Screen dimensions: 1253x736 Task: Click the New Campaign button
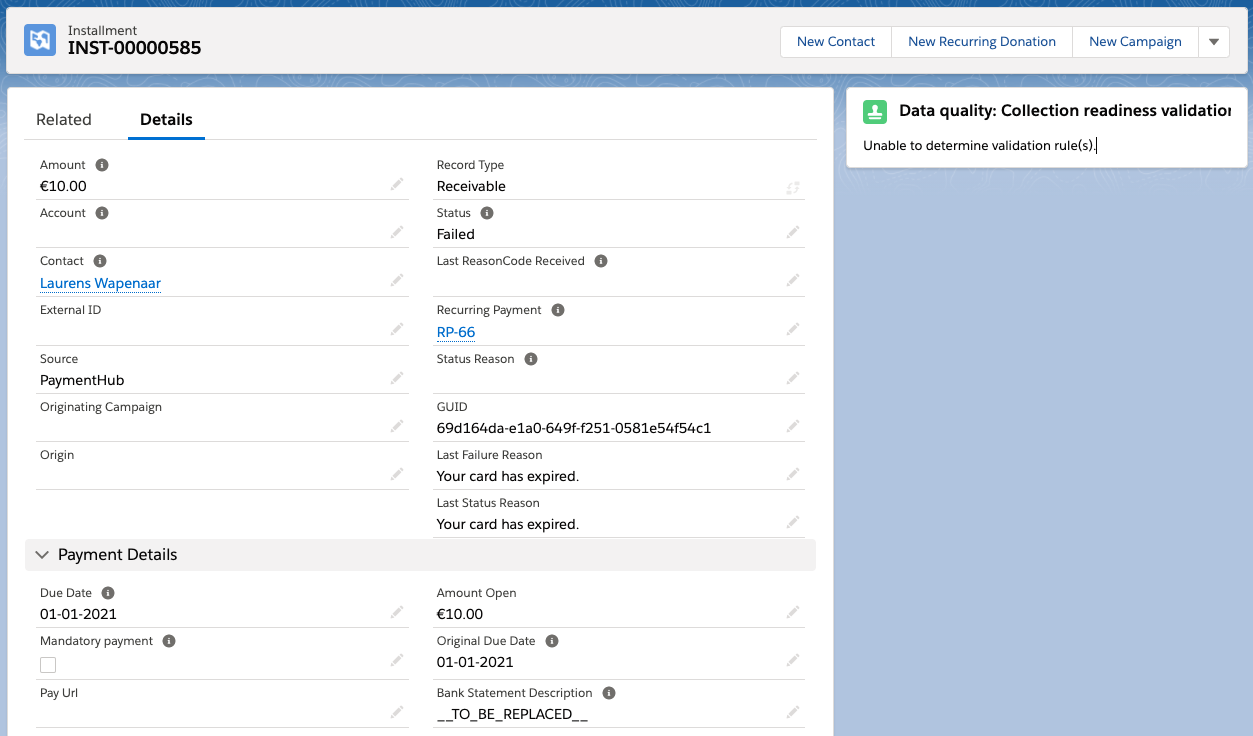(1135, 42)
